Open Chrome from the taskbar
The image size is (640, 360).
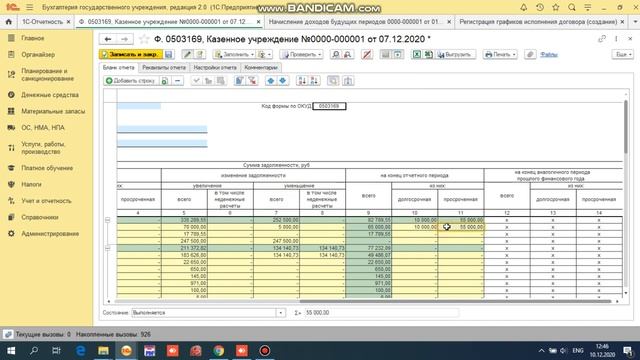219,351
